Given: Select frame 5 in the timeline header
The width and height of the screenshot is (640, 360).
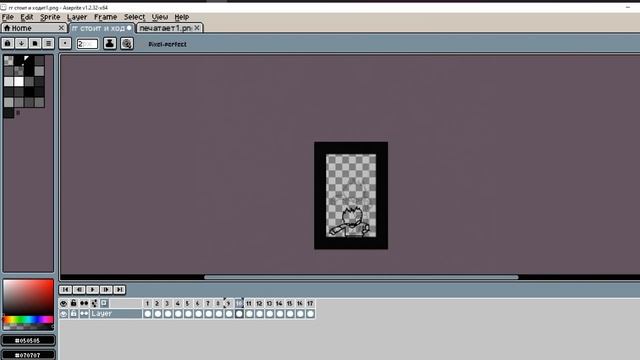Looking at the screenshot, I should click(x=188, y=303).
